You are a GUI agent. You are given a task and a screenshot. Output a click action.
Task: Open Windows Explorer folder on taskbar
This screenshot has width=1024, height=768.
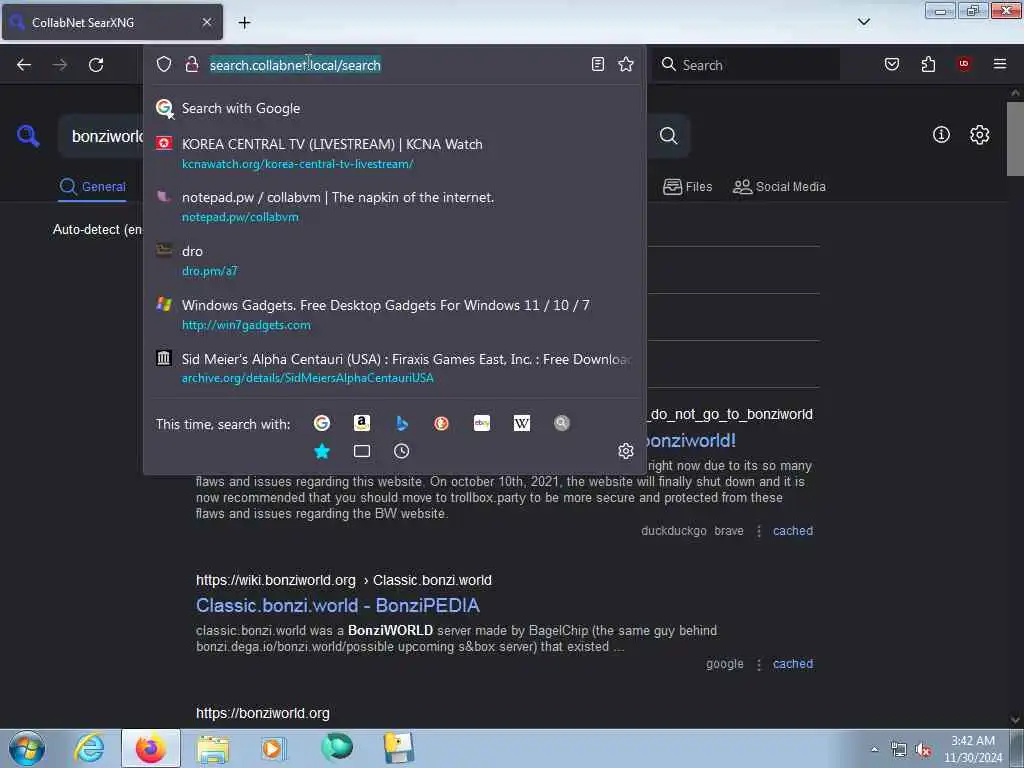point(213,748)
